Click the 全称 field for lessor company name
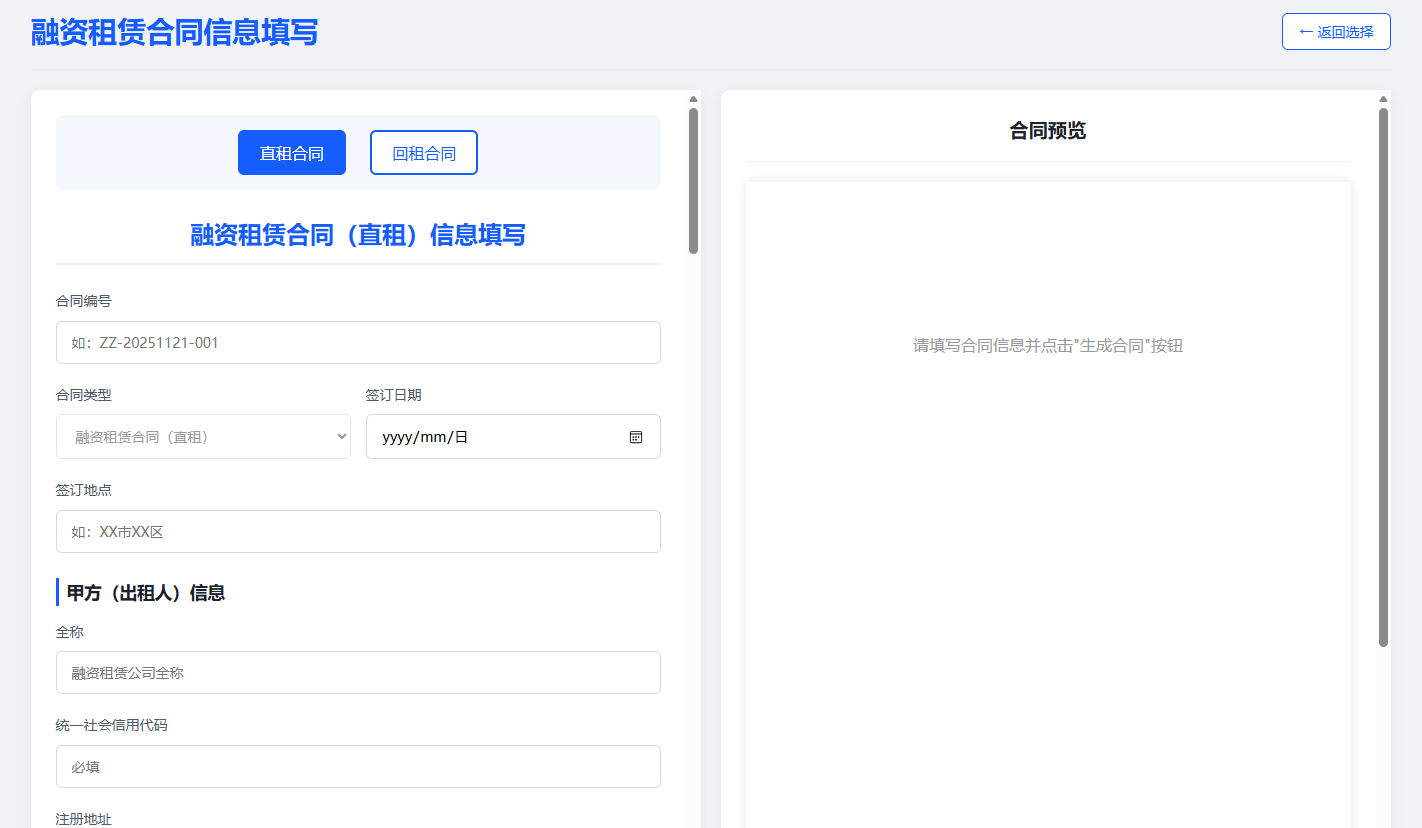 (x=358, y=672)
